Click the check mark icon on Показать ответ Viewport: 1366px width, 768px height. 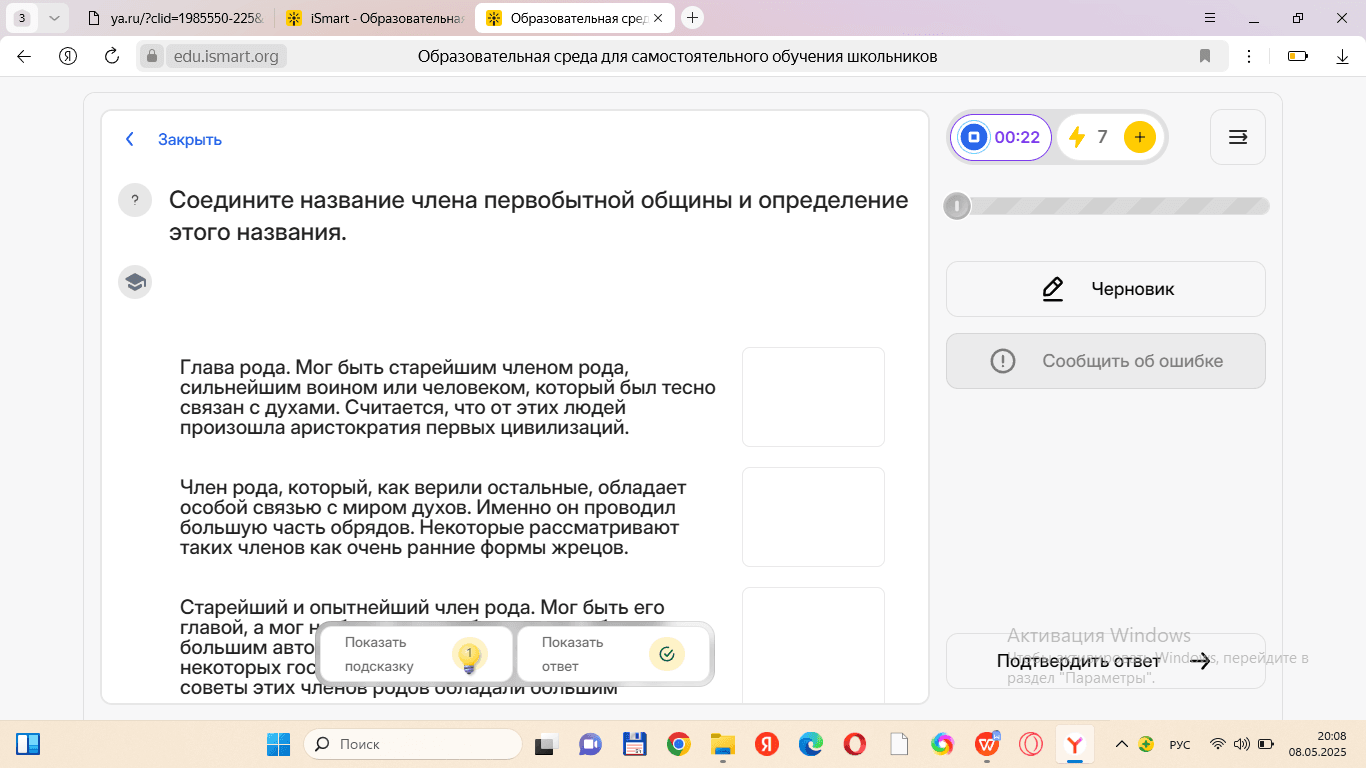click(x=667, y=654)
